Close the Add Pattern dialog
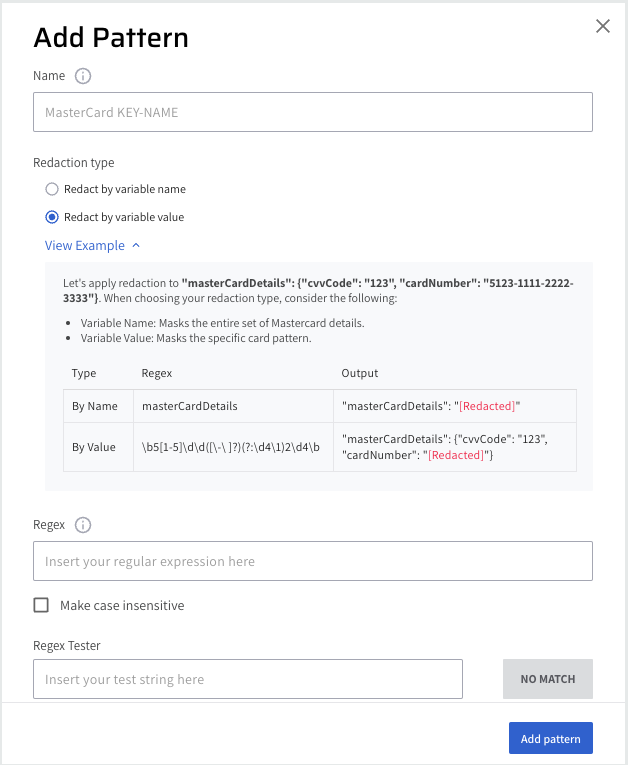 coord(602,27)
